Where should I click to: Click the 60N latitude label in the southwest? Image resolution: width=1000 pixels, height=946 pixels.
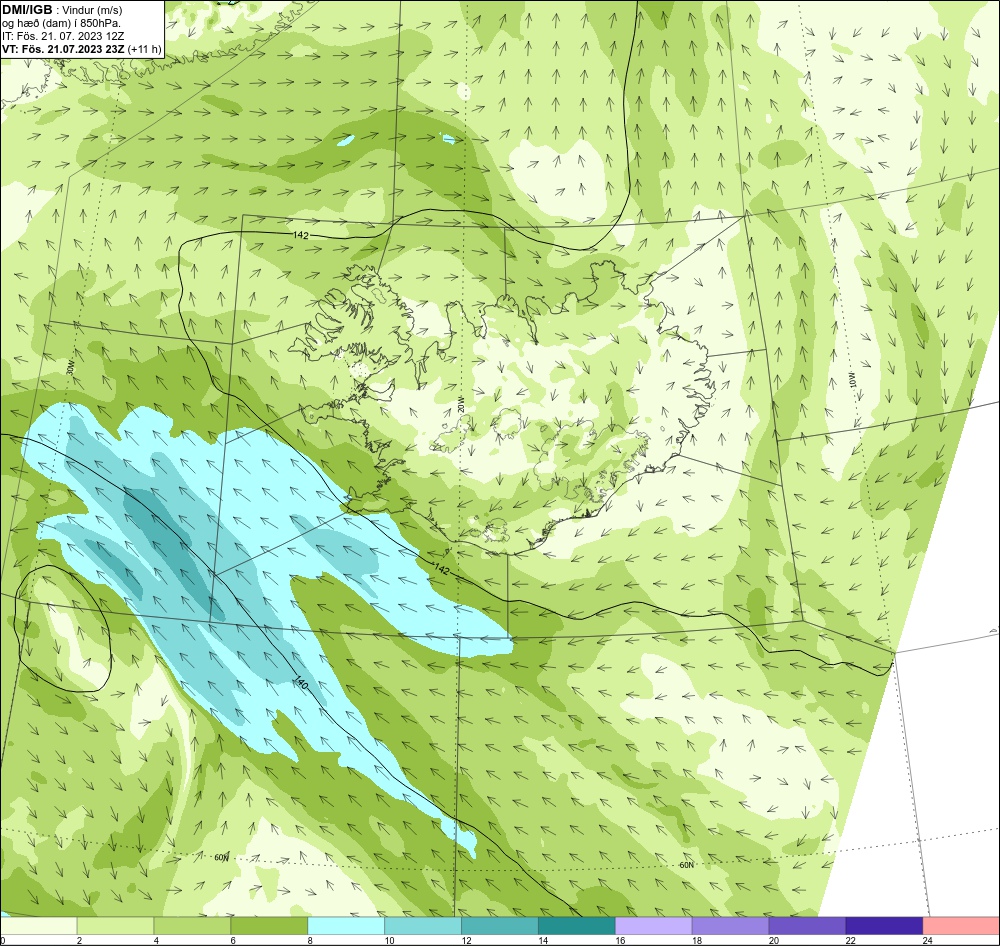click(x=221, y=857)
